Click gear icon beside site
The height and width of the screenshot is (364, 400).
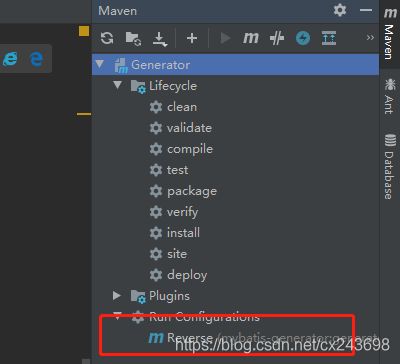[156, 254]
